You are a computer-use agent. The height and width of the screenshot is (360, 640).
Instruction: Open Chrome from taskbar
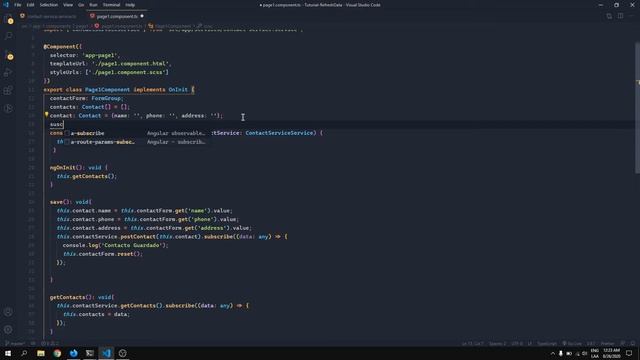[x=57, y=353]
